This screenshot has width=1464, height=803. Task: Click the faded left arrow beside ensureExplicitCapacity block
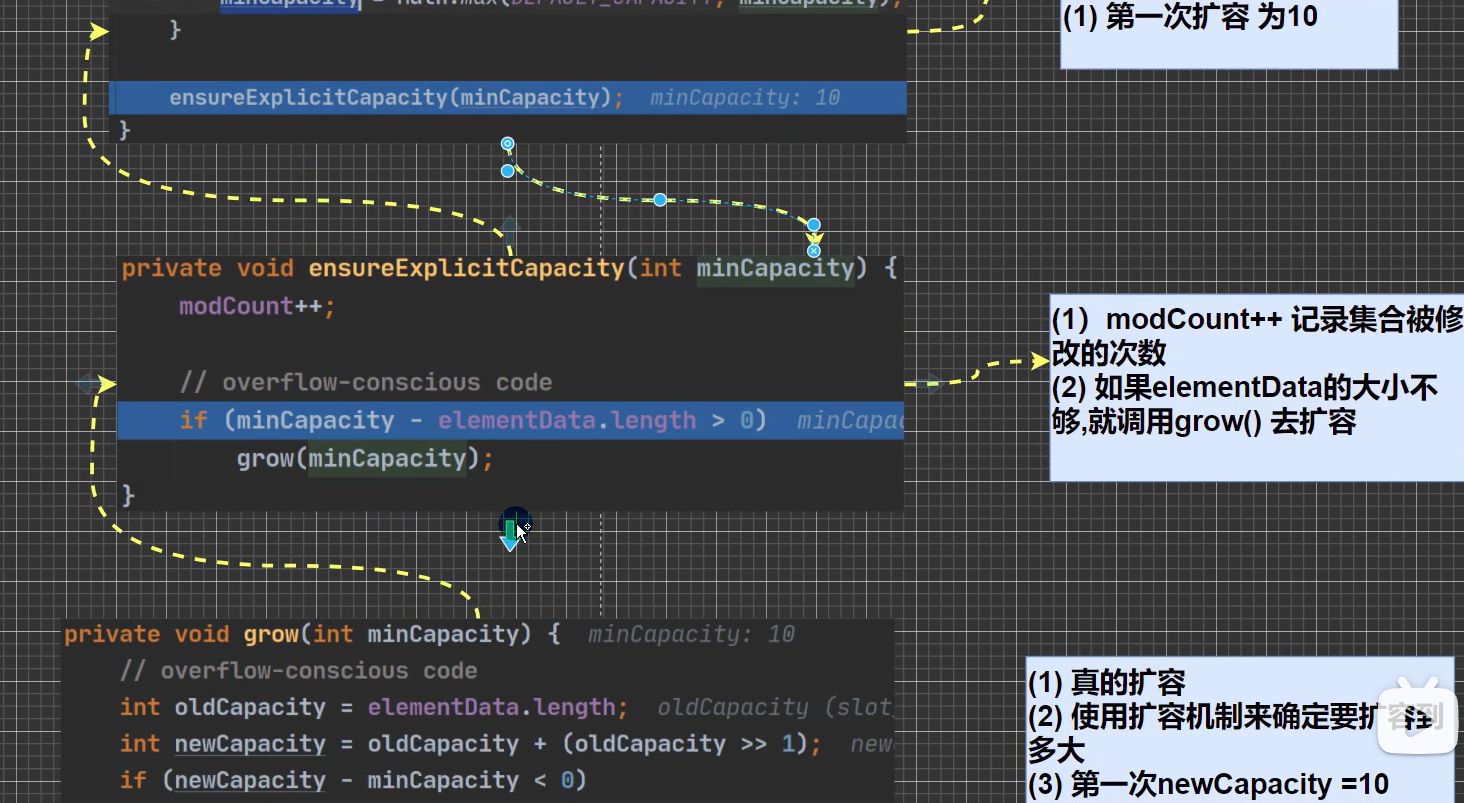tap(88, 383)
